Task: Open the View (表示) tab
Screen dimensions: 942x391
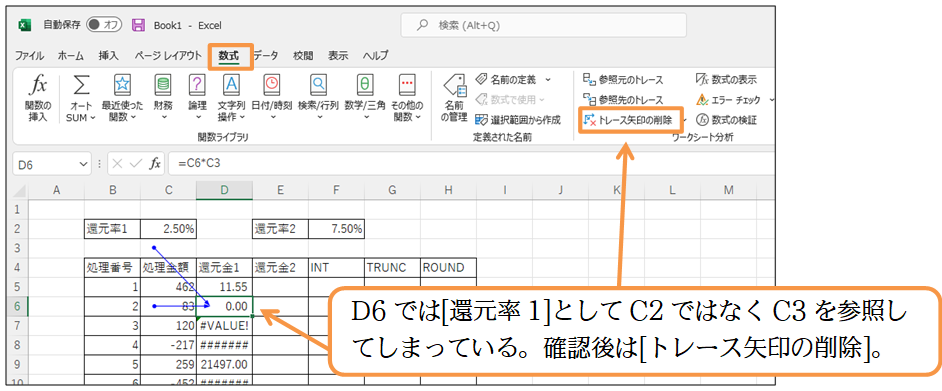Action: coord(338,55)
